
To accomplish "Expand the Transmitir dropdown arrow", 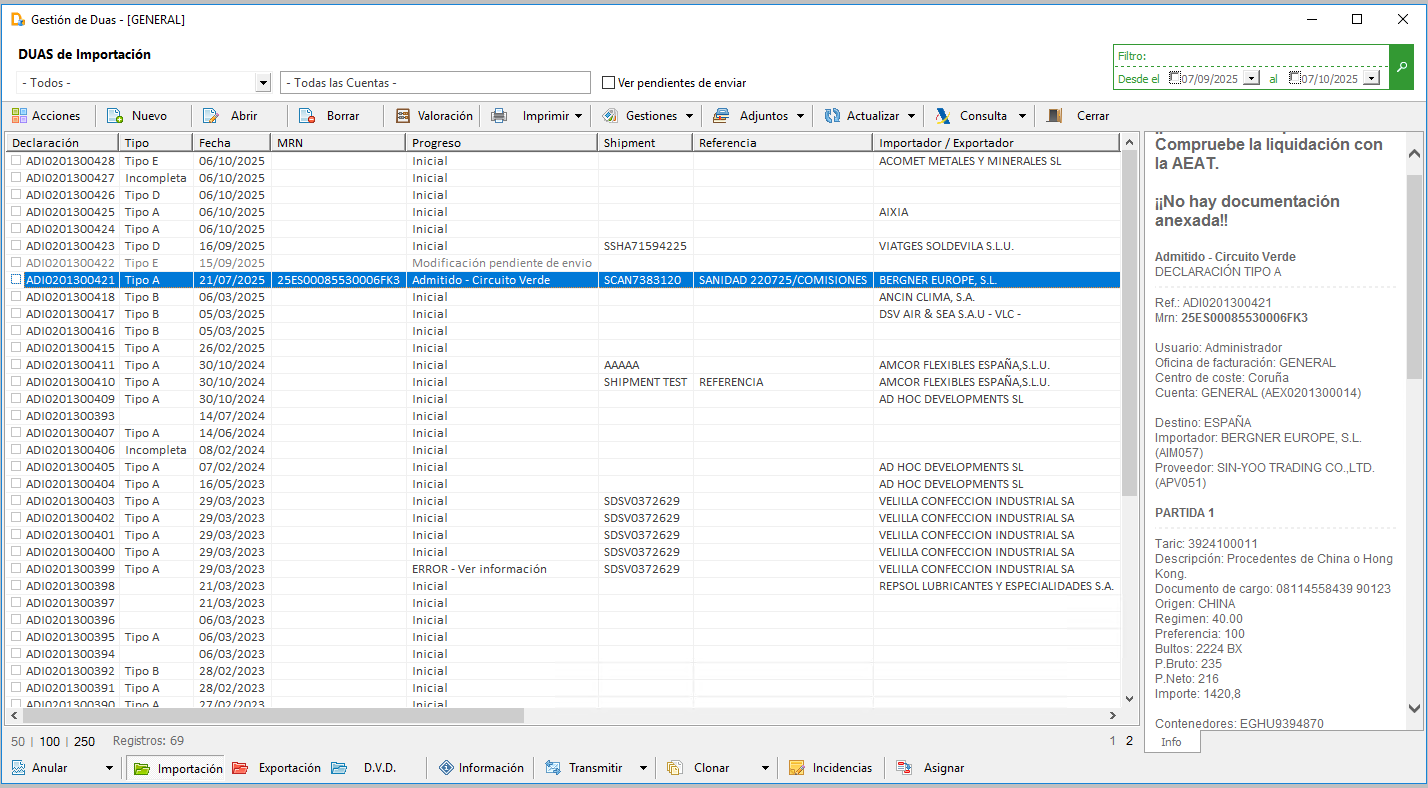I will (x=644, y=768).
